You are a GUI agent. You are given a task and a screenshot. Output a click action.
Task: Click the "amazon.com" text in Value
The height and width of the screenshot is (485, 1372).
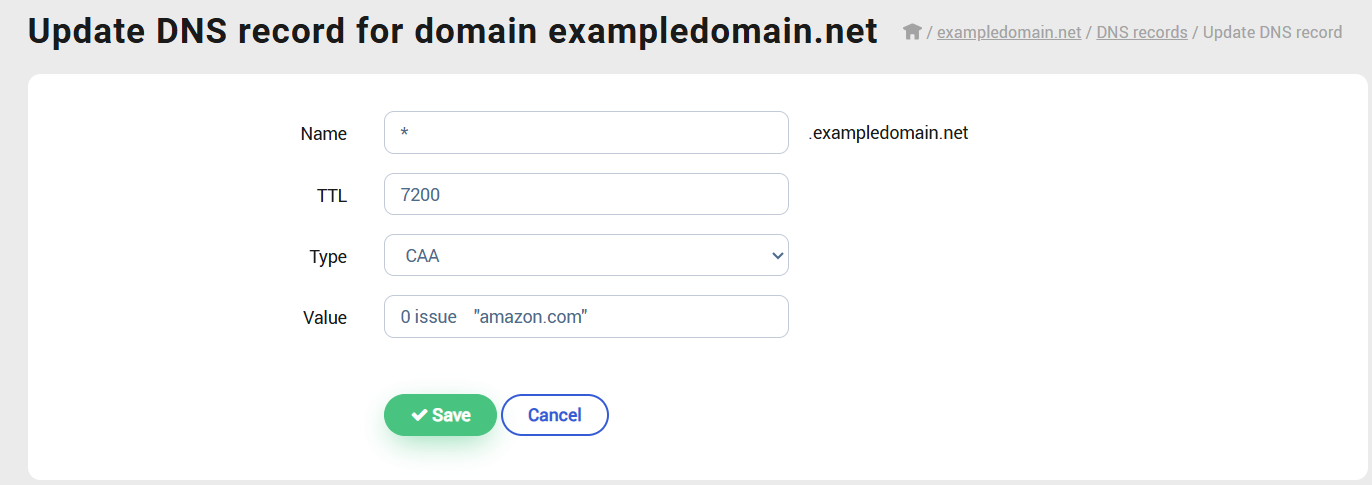pyautogui.click(x=530, y=317)
